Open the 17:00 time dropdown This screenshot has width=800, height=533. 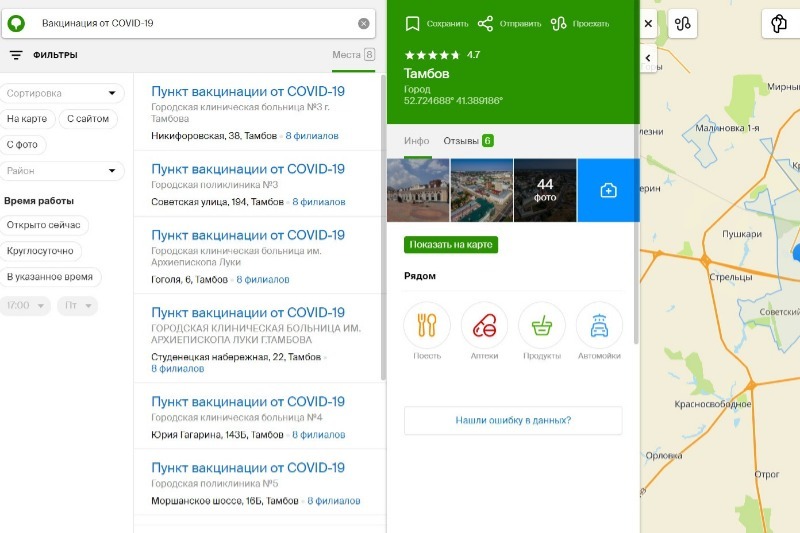(x=25, y=306)
